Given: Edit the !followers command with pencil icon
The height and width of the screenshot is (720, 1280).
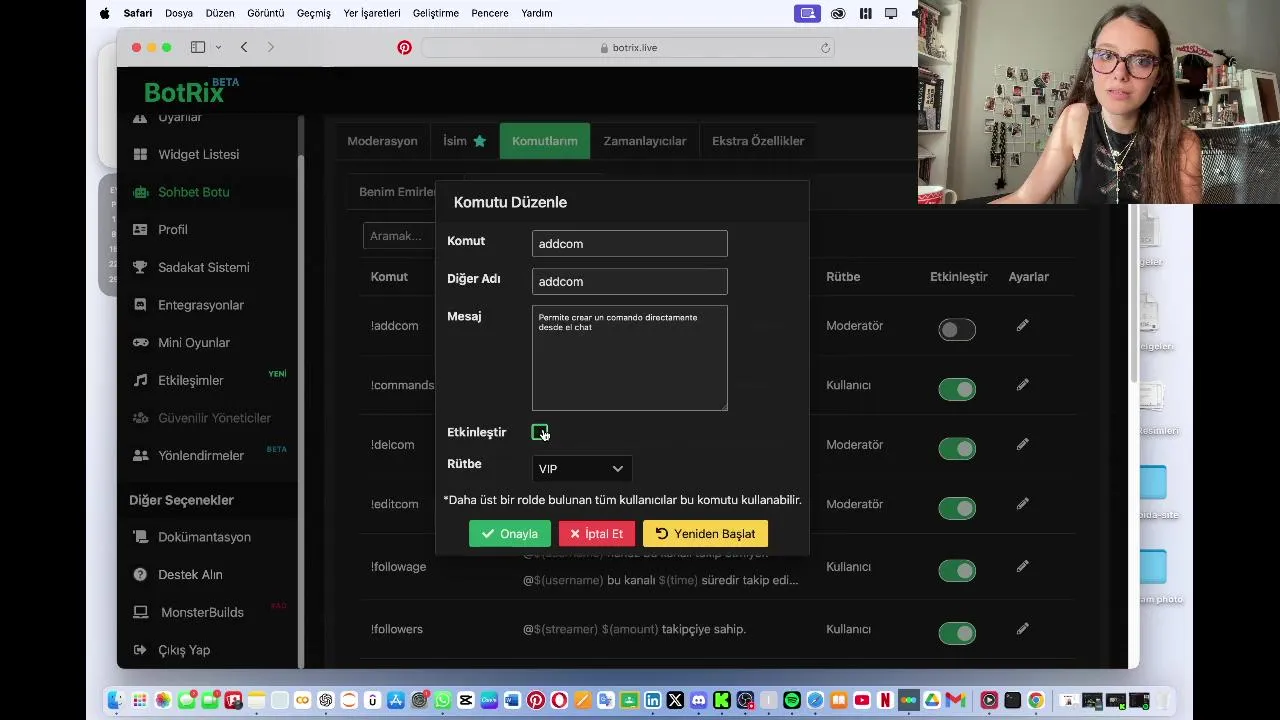Looking at the screenshot, I should click(x=1022, y=629).
